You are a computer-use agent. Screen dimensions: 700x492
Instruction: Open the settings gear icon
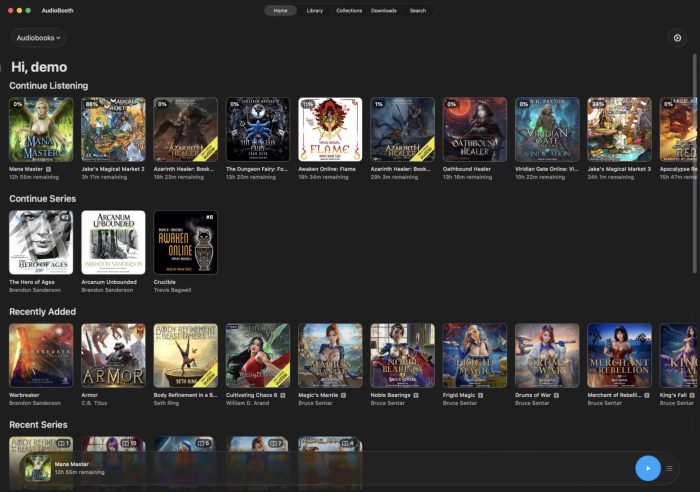677,38
